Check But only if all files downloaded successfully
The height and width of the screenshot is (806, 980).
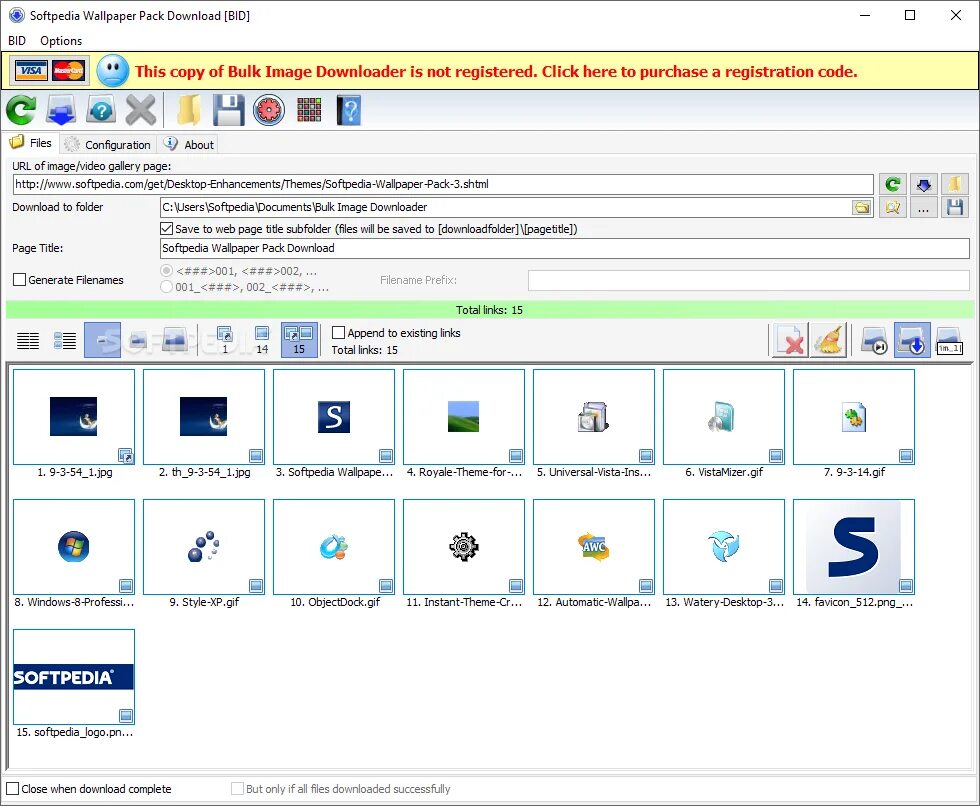point(238,789)
